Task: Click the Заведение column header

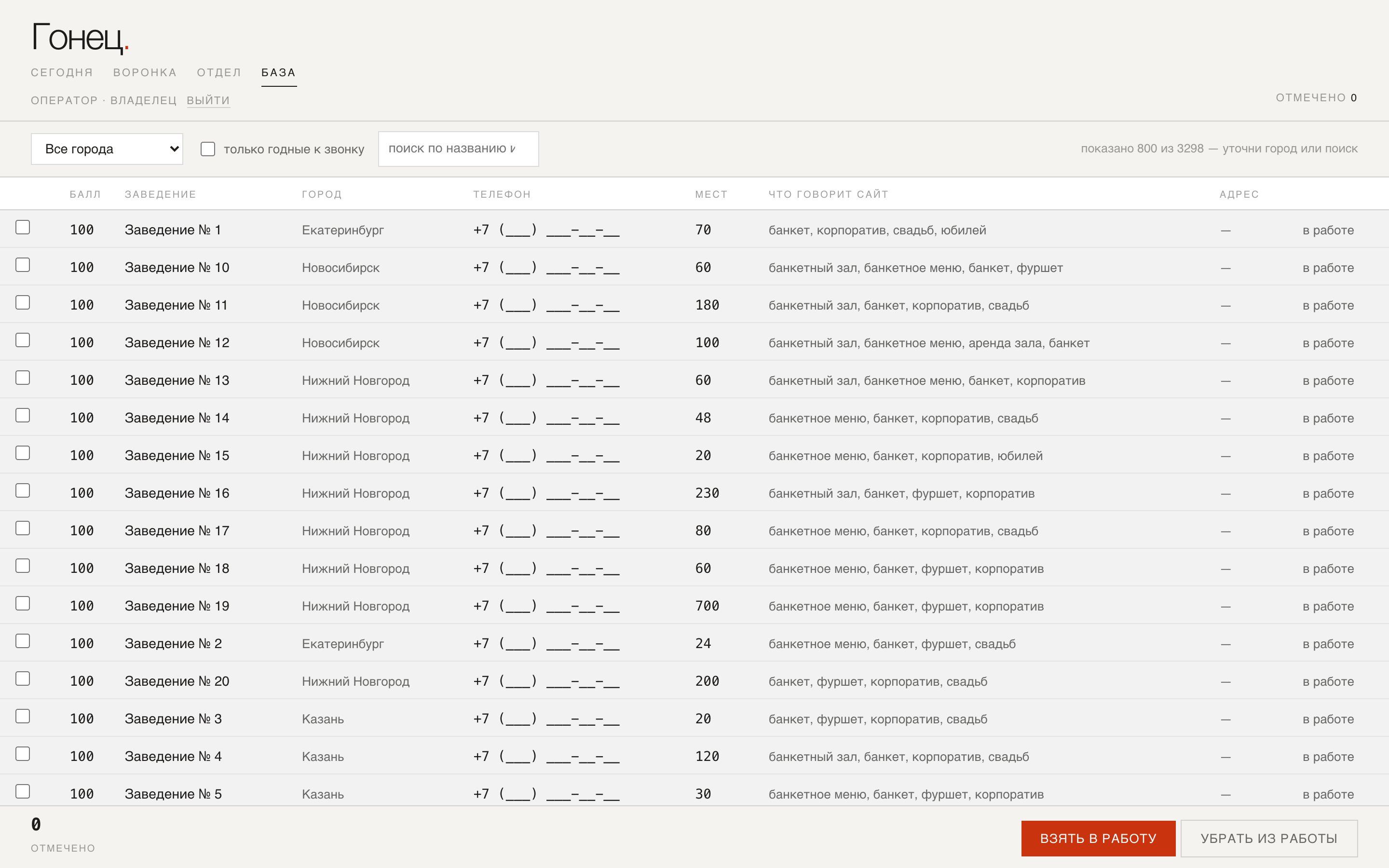Action: pos(161,194)
